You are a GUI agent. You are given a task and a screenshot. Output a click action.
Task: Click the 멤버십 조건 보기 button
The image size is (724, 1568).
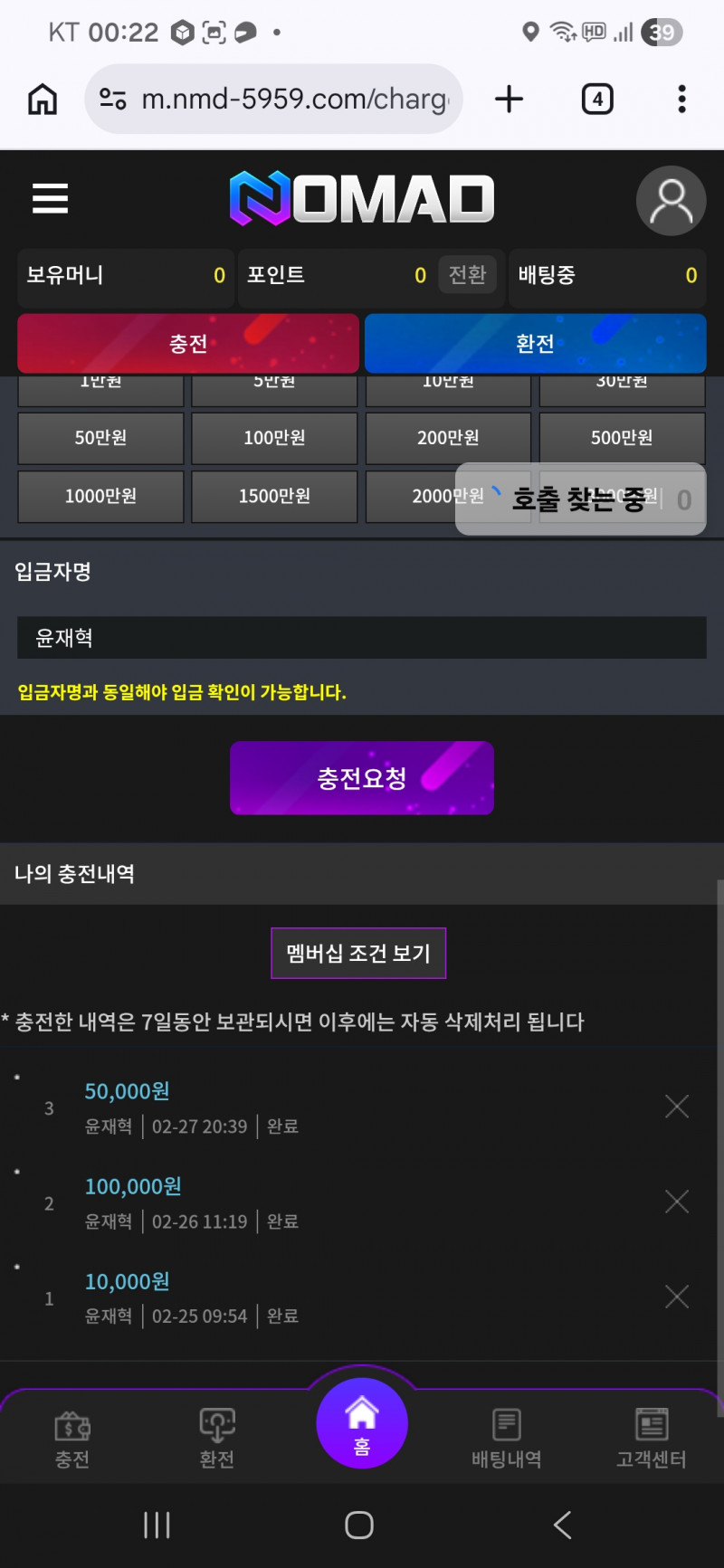pos(358,953)
